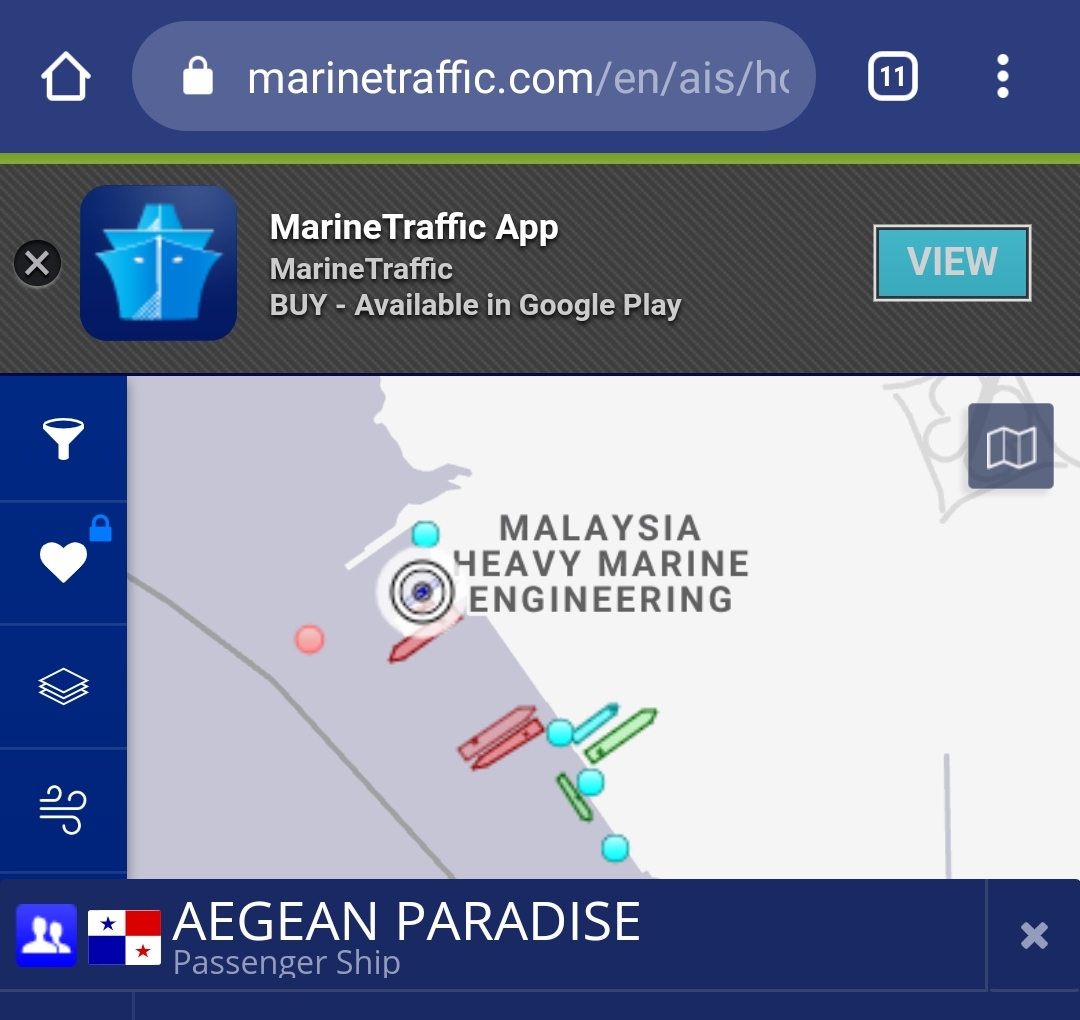Open the map type selector button
1080x1020 pixels.
click(1010, 446)
